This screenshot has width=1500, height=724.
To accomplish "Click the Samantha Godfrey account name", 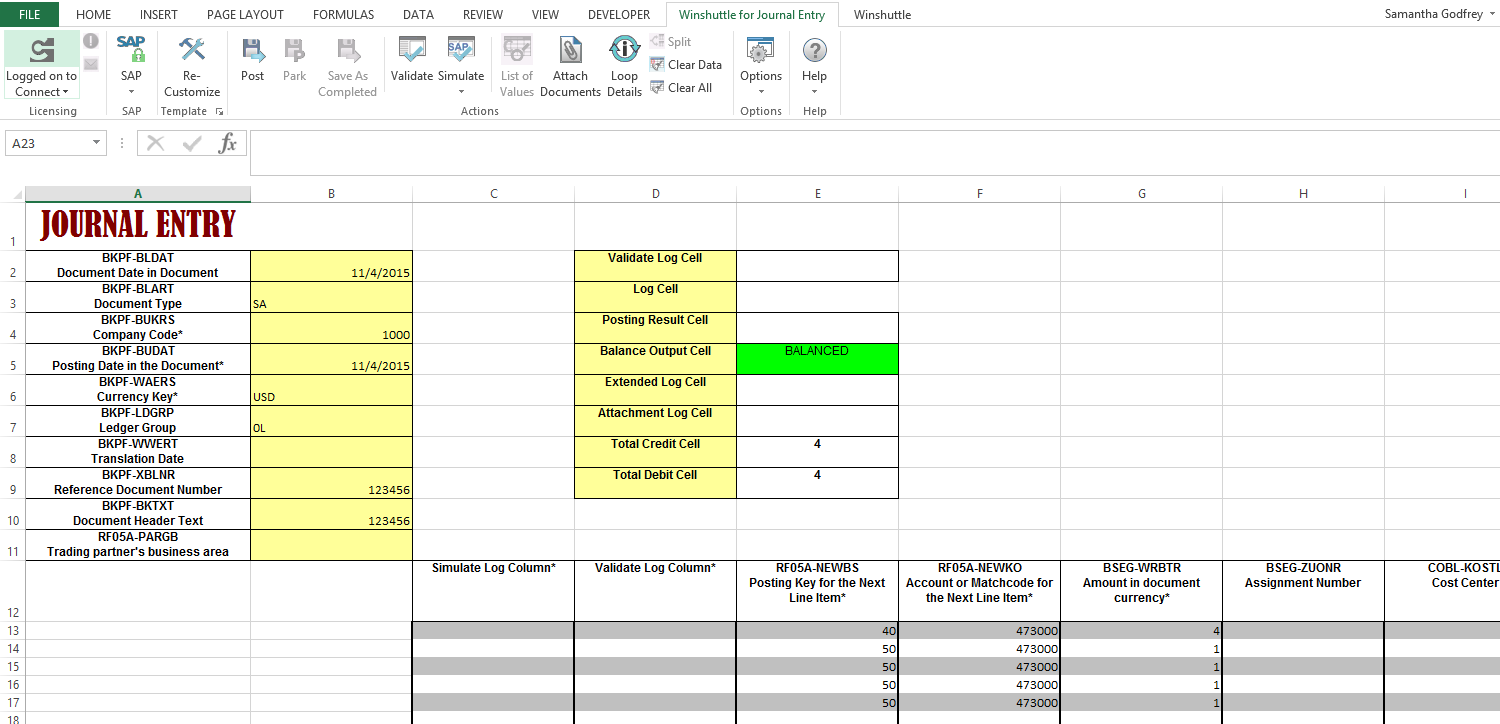I will click(x=1436, y=14).
